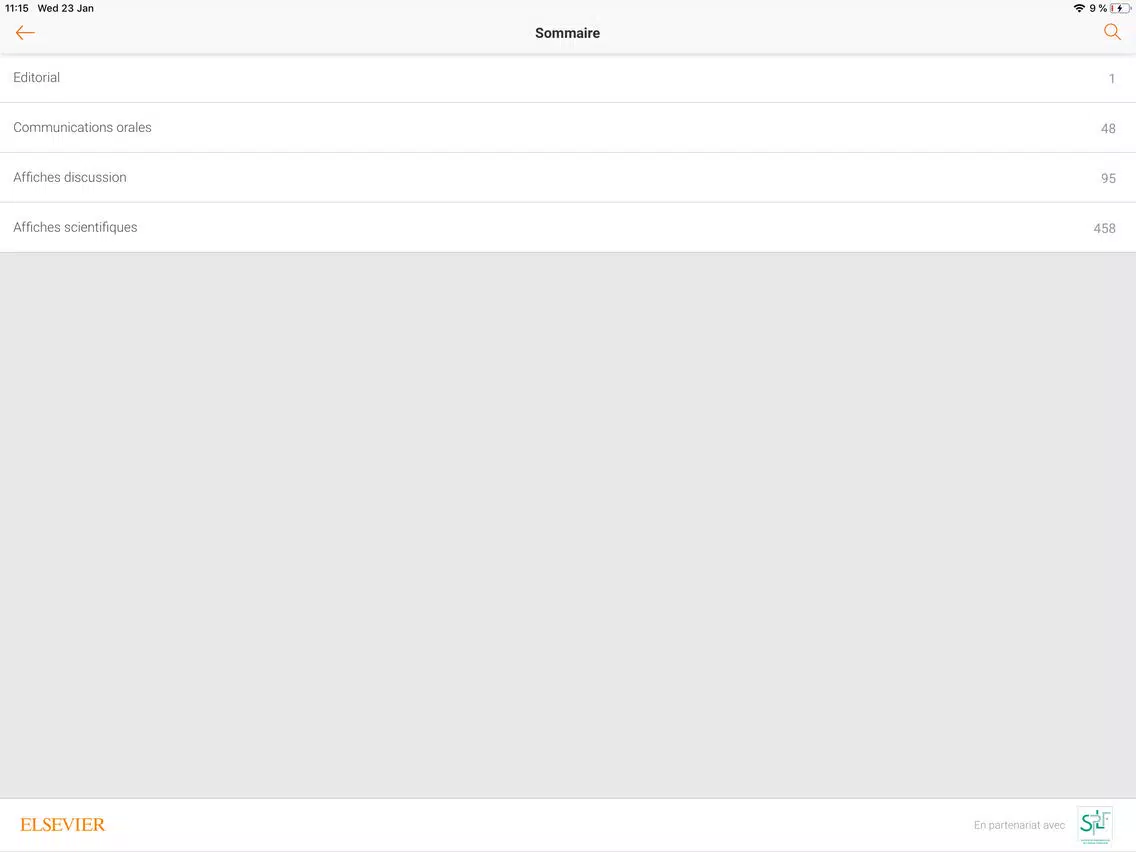
Task: Open the Editorial section
Action: click(568, 78)
